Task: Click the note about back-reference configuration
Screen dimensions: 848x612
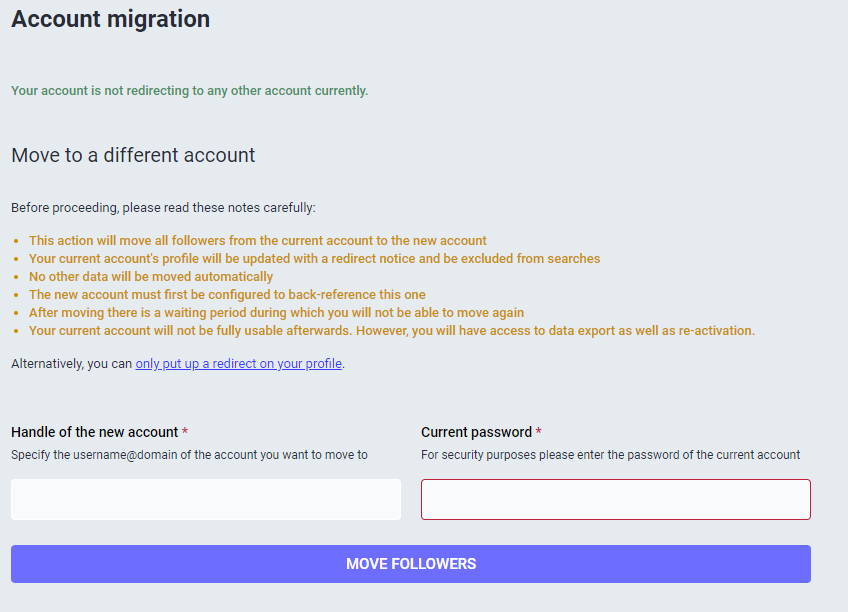Action: click(x=227, y=294)
